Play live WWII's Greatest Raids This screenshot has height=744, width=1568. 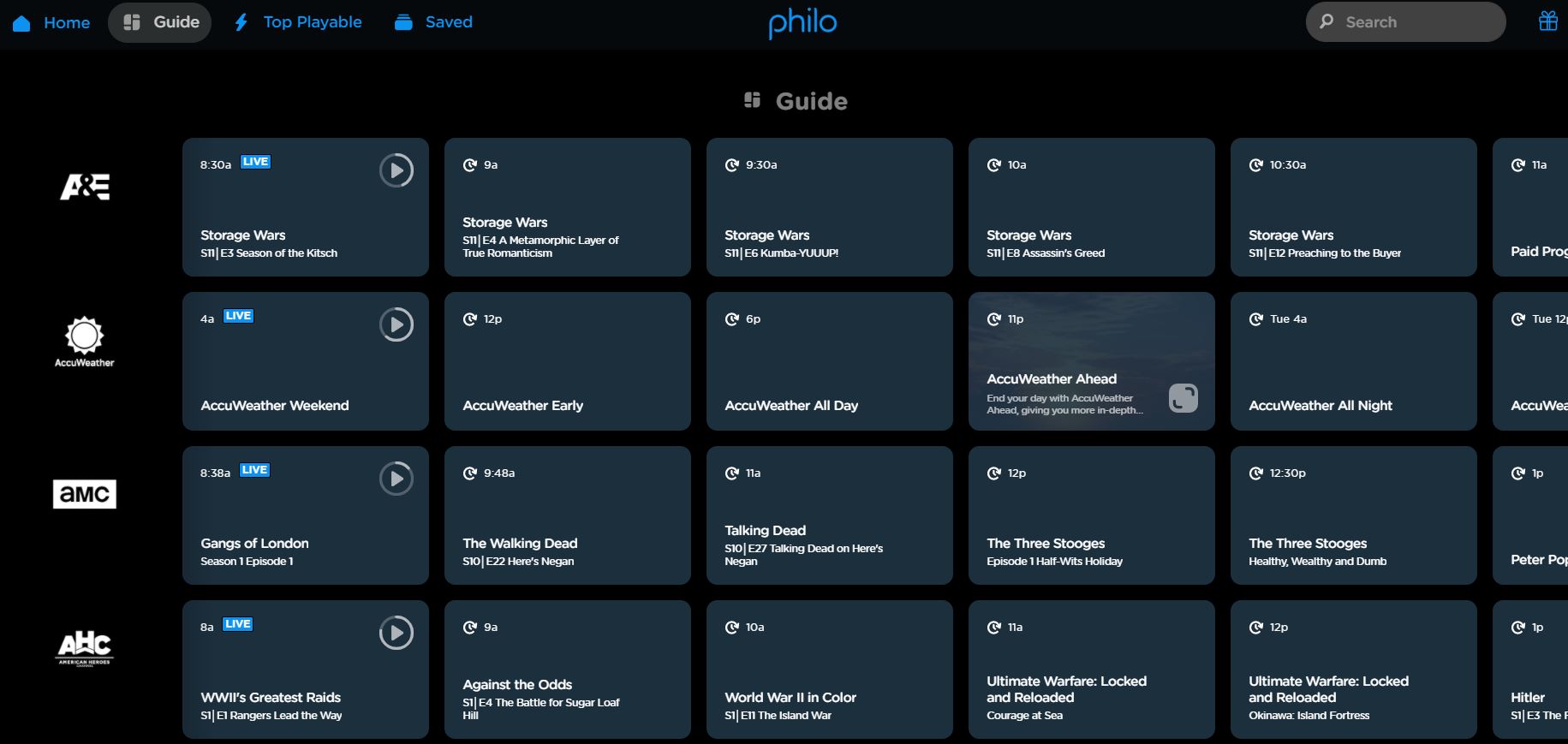pos(396,633)
